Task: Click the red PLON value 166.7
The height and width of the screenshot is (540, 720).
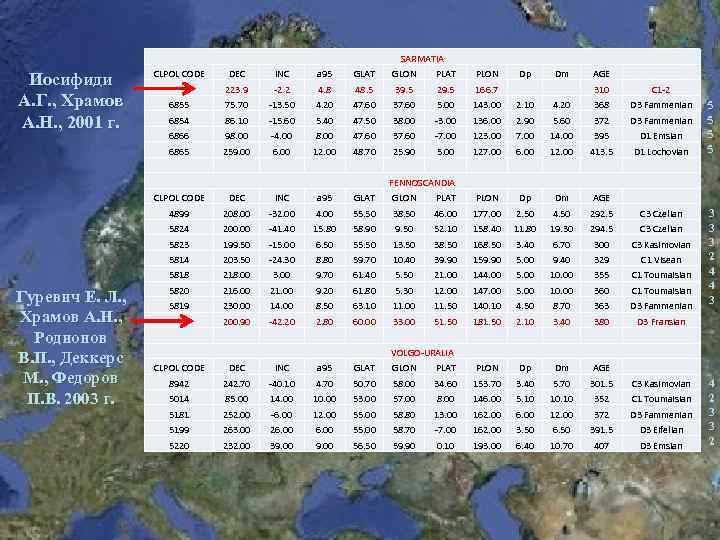Action: click(487, 90)
